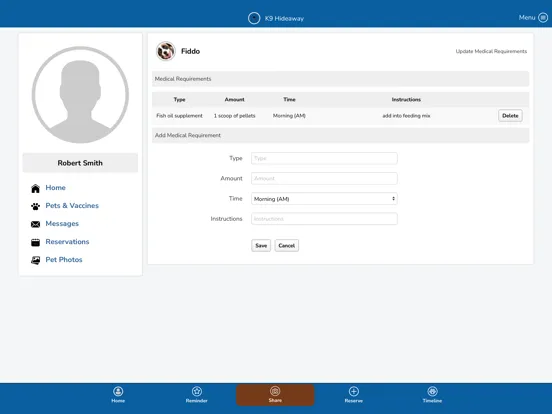This screenshot has height=414, width=552.
Task: Delete the Fish oil supplement entry
Action: point(510,115)
